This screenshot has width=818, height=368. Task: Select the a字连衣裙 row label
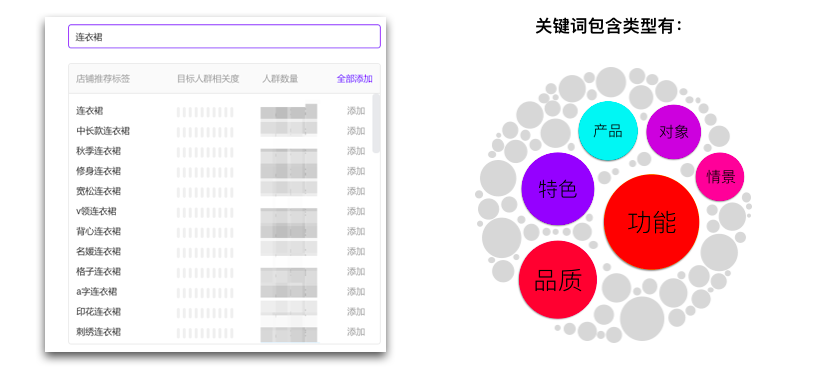click(x=97, y=292)
